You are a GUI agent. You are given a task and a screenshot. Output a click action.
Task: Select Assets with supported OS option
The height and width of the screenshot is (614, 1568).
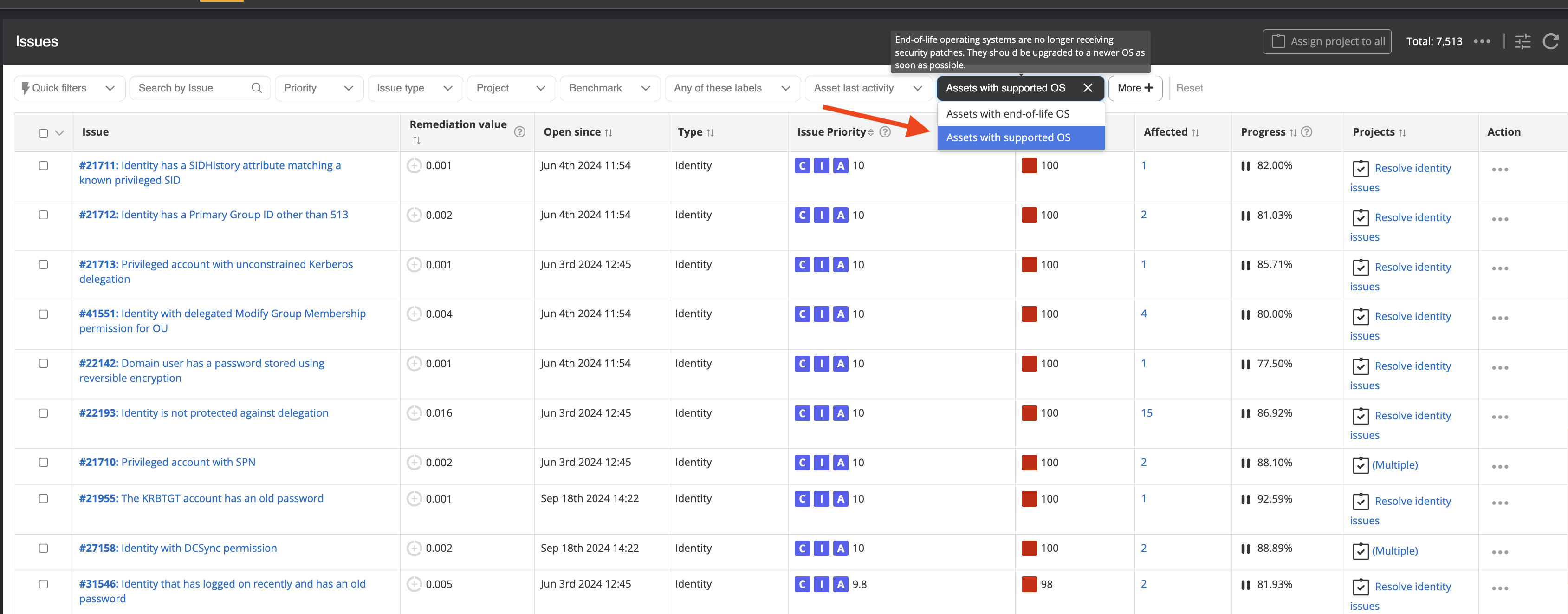[1007, 137]
